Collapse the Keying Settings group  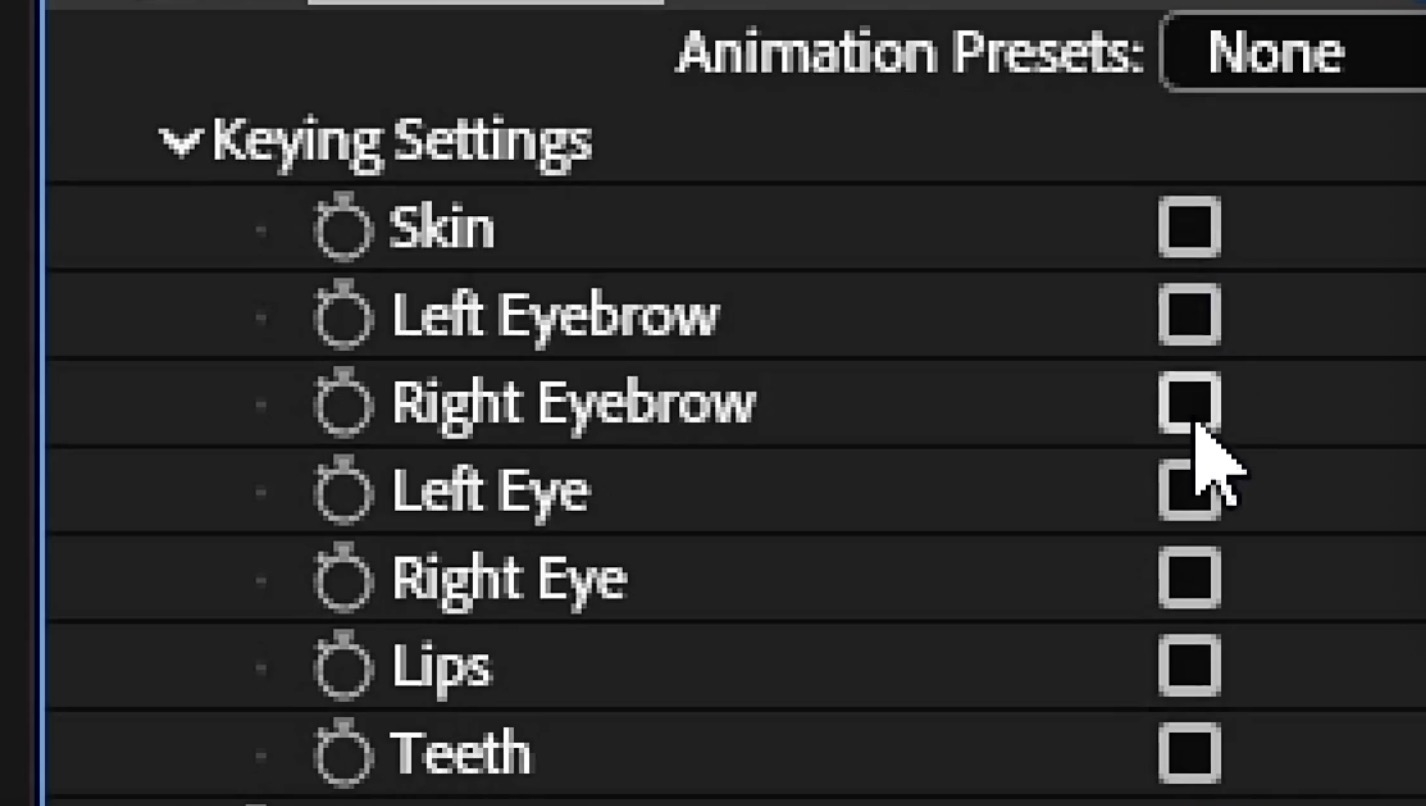[x=181, y=142]
